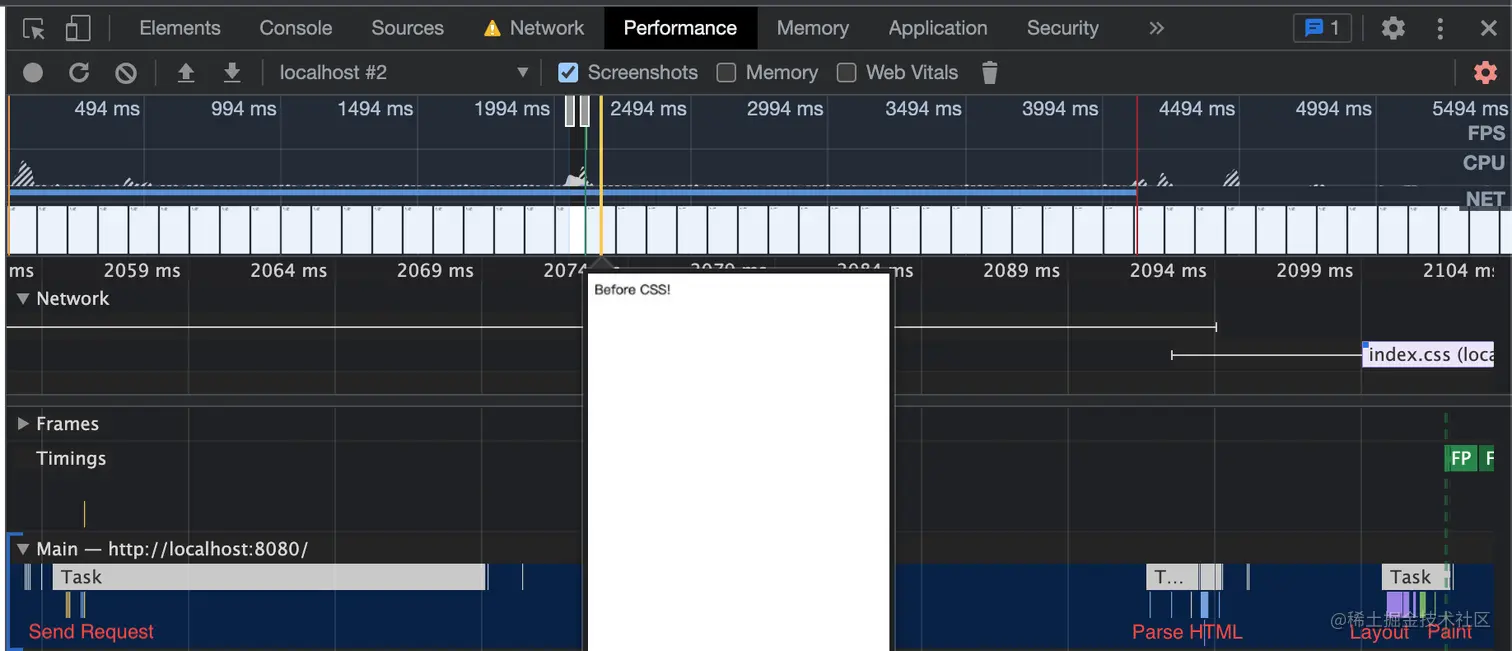Select the Performance tab

680,28
